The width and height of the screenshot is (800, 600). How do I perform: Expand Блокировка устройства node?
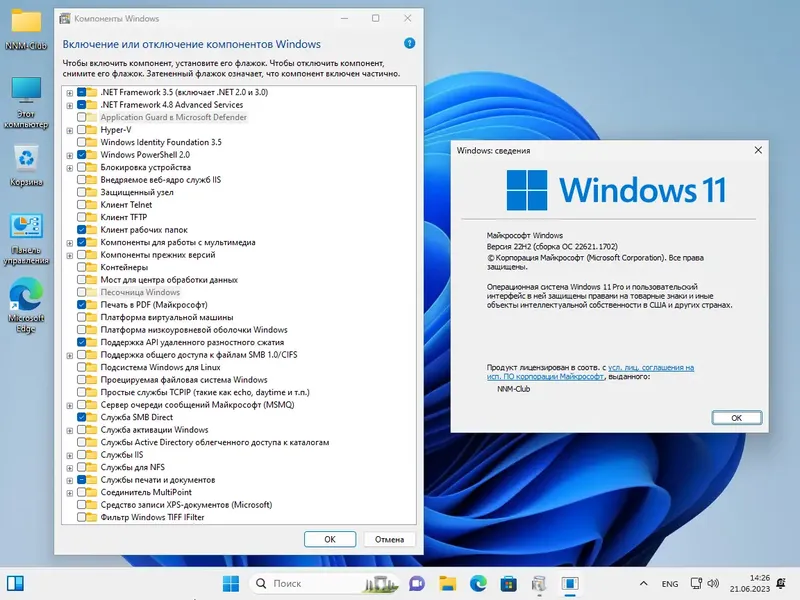tap(69, 168)
